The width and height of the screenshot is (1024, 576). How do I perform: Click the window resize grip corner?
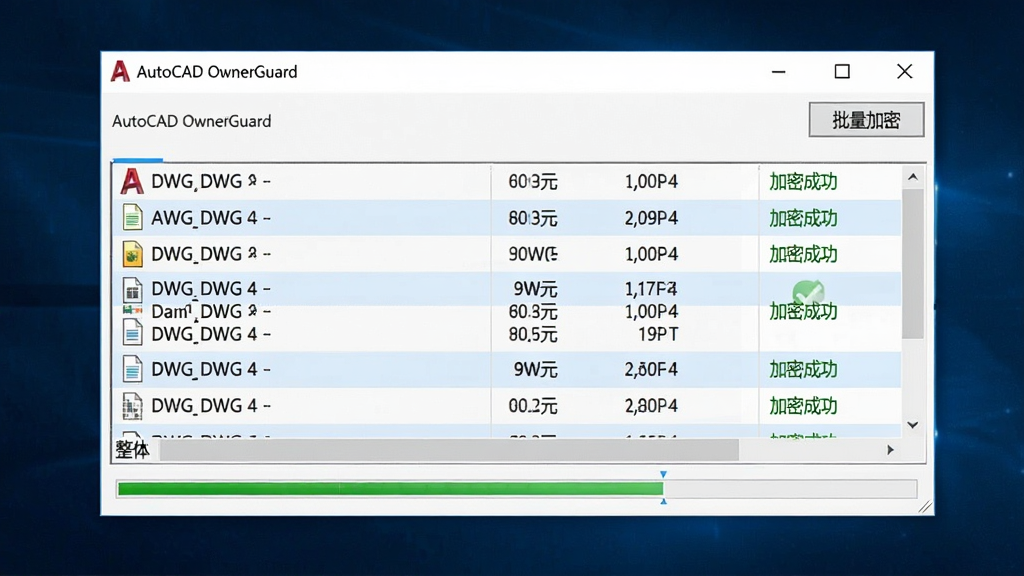pyautogui.click(x=925, y=507)
